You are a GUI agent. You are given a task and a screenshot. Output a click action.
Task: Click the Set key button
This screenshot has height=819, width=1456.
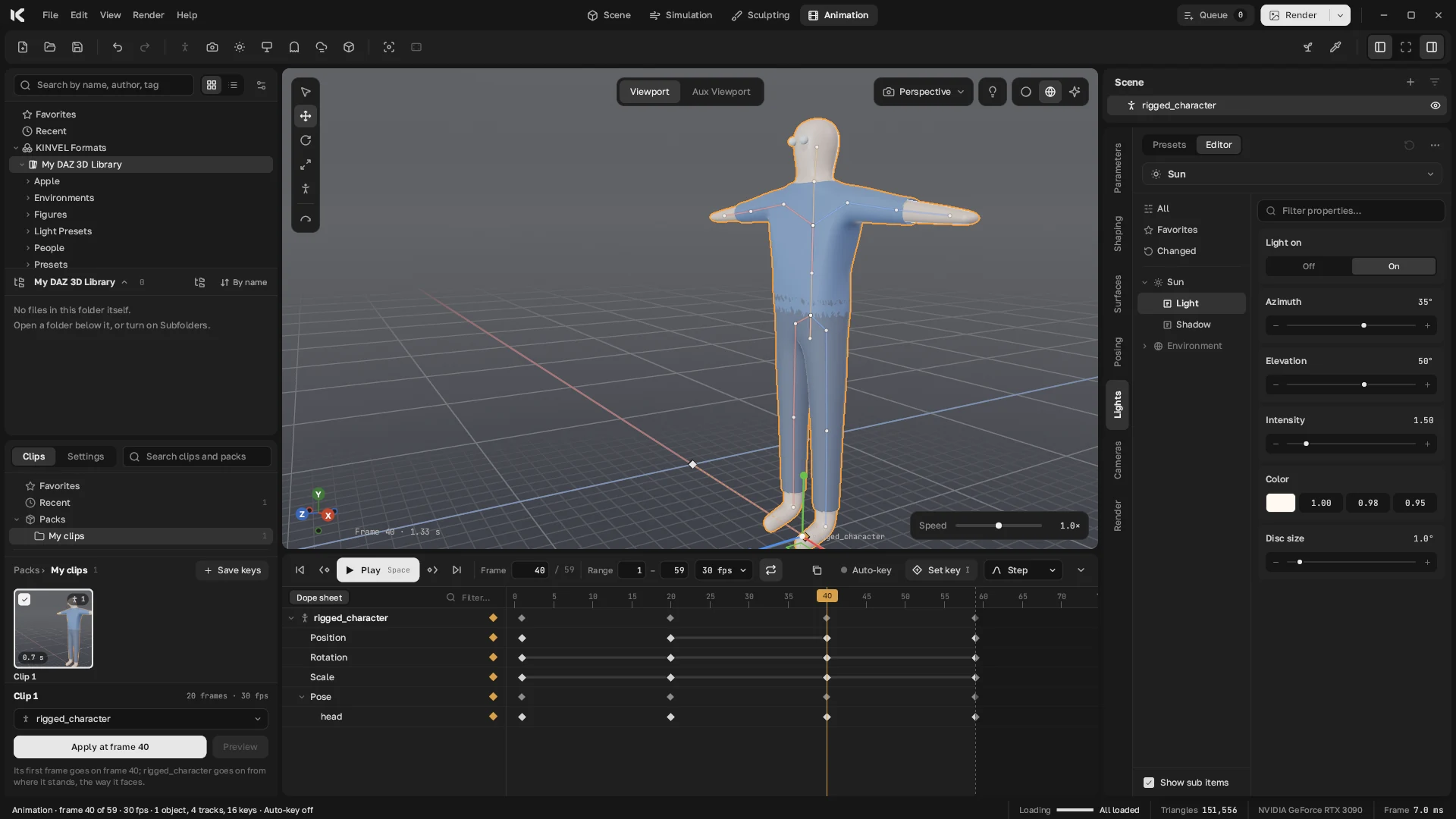coord(941,570)
